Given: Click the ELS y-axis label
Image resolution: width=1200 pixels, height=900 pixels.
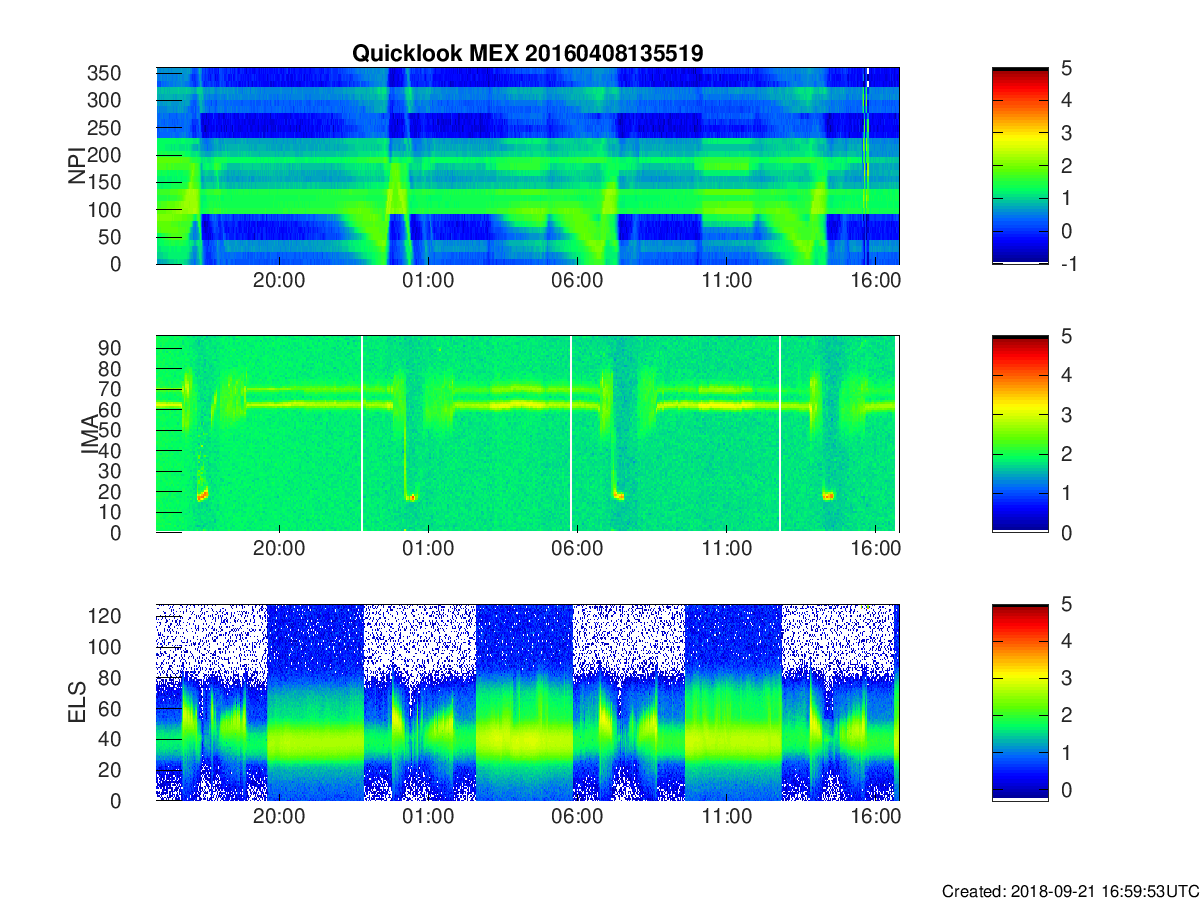Looking at the screenshot, I should [x=77, y=702].
